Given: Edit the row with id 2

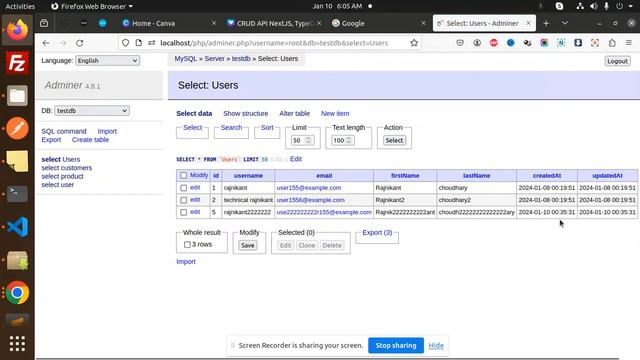Looking at the screenshot, I should [195, 200].
